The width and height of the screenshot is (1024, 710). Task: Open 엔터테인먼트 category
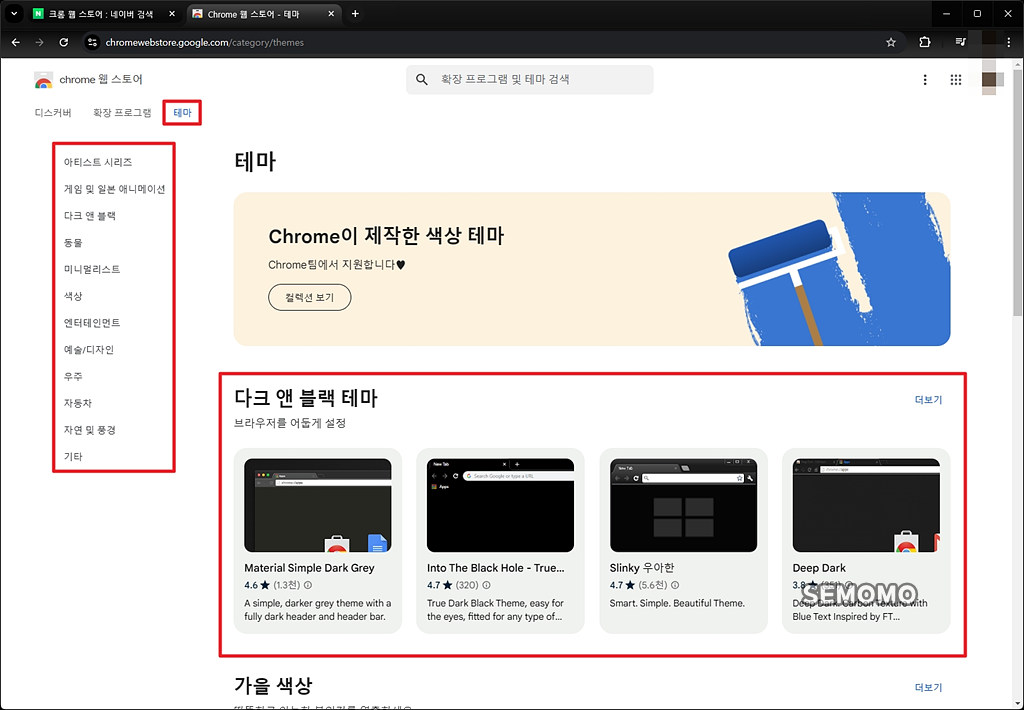coord(92,323)
